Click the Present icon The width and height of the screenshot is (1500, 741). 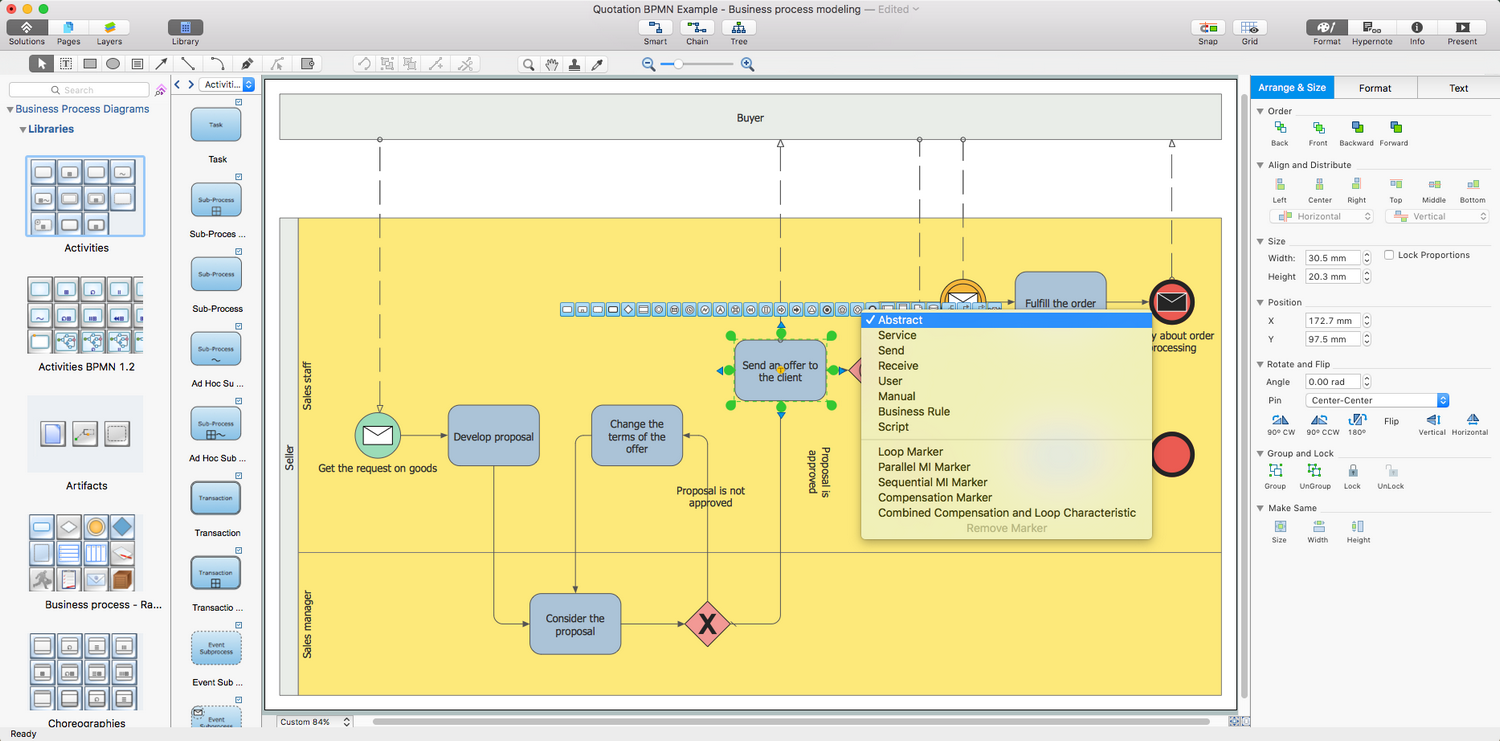click(x=1462, y=28)
